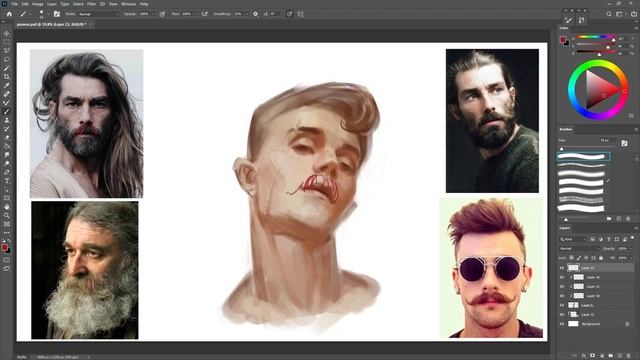This screenshot has height=360, width=640.
Task: Open the Filter menu
Action: point(91,4)
